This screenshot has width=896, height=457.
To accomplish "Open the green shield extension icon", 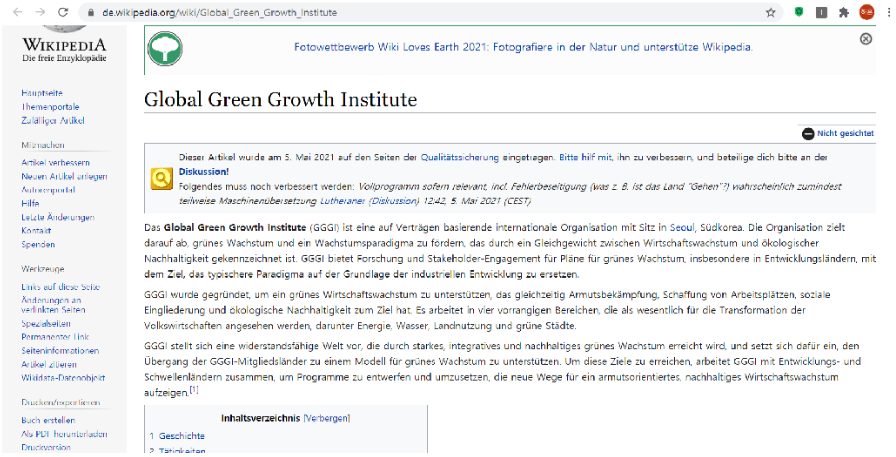I will [799, 12].
